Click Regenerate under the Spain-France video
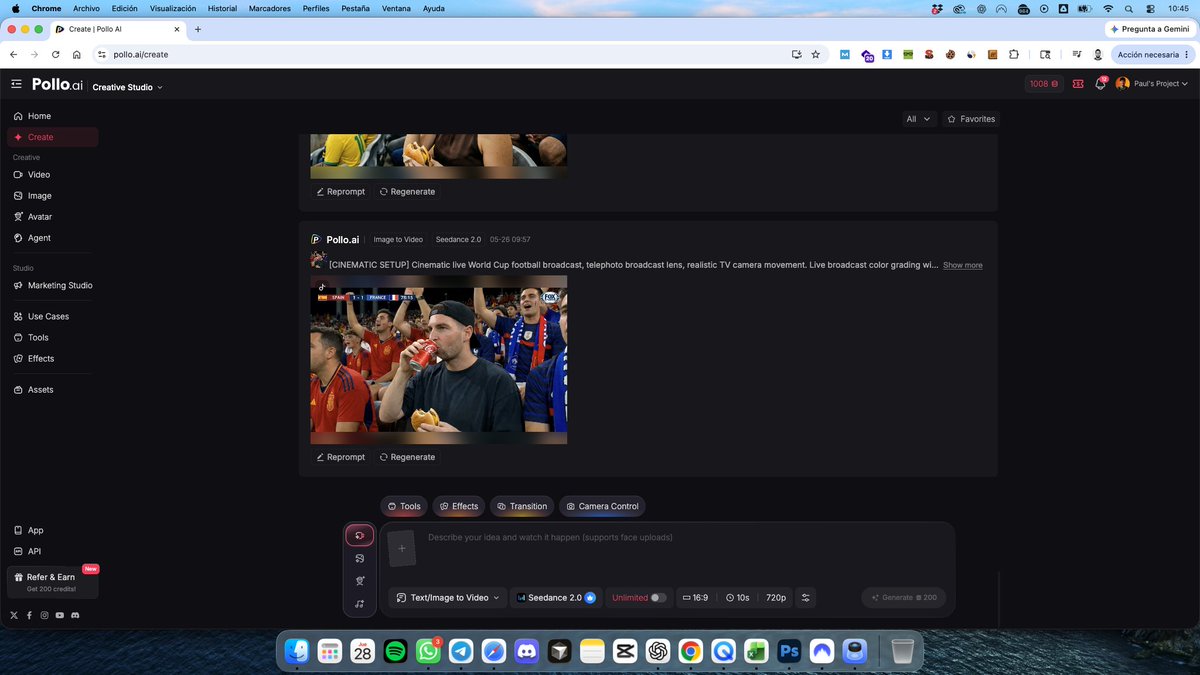1200x675 pixels. click(407, 457)
